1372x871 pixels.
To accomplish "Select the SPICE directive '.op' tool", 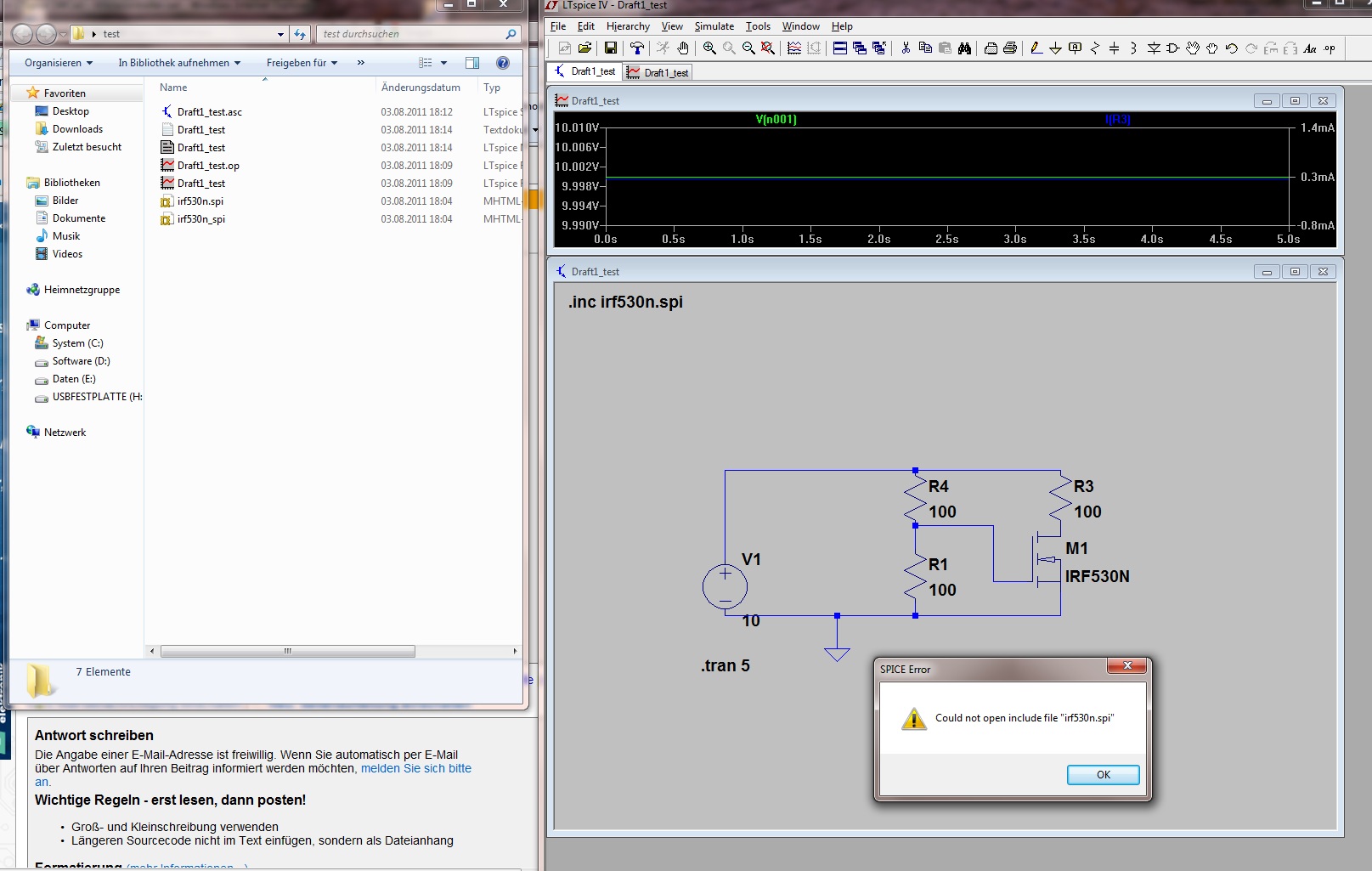I will tap(1330, 48).
